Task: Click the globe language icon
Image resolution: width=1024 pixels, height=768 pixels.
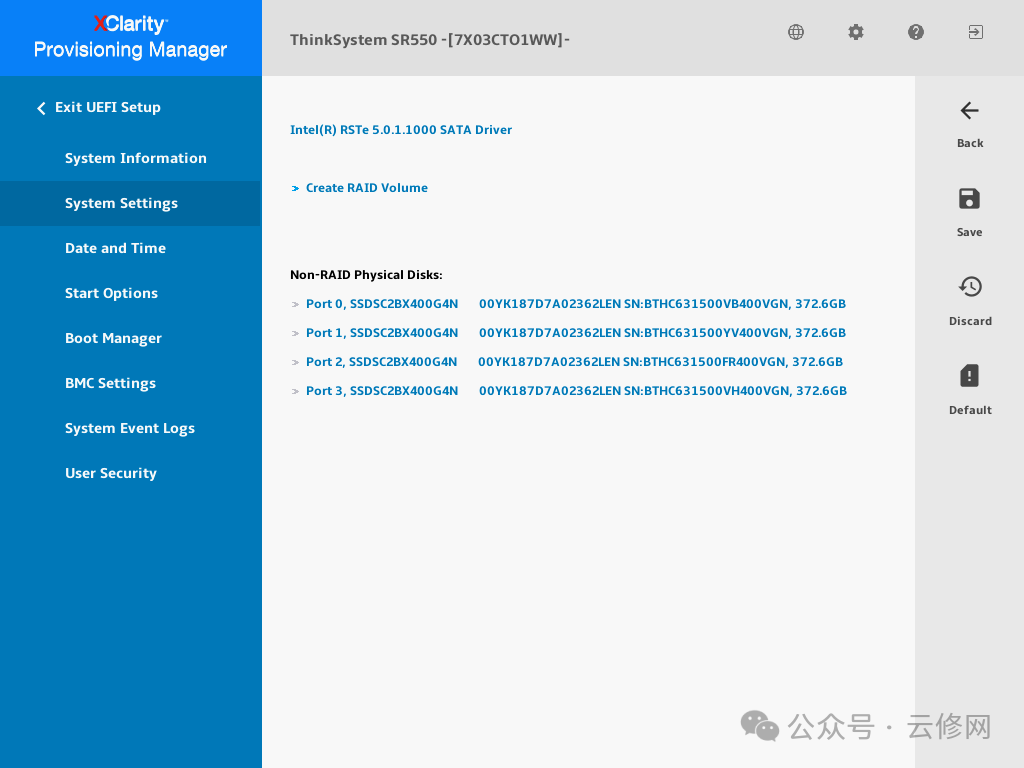Action: (x=795, y=32)
